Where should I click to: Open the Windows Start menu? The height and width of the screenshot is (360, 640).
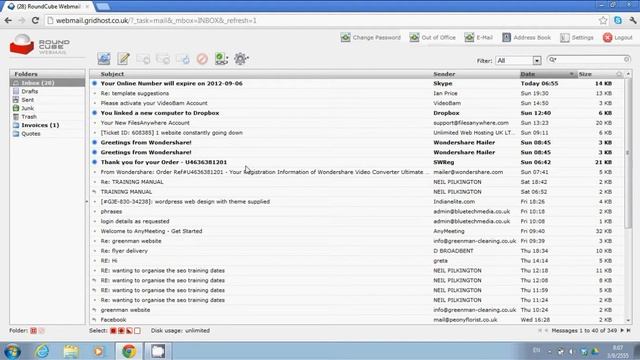pos(12,351)
